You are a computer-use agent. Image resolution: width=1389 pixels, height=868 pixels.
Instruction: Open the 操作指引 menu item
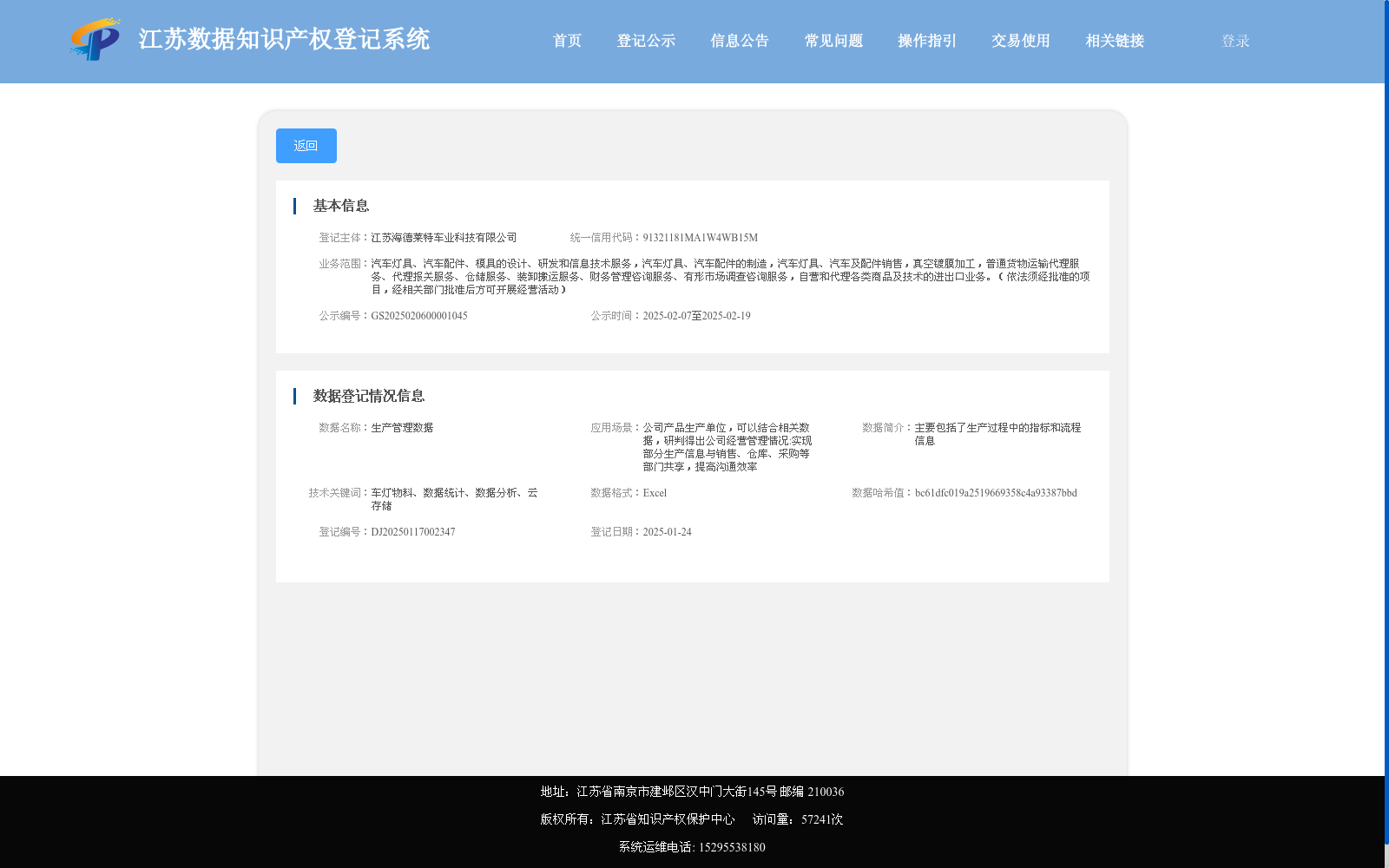coord(927,41)
